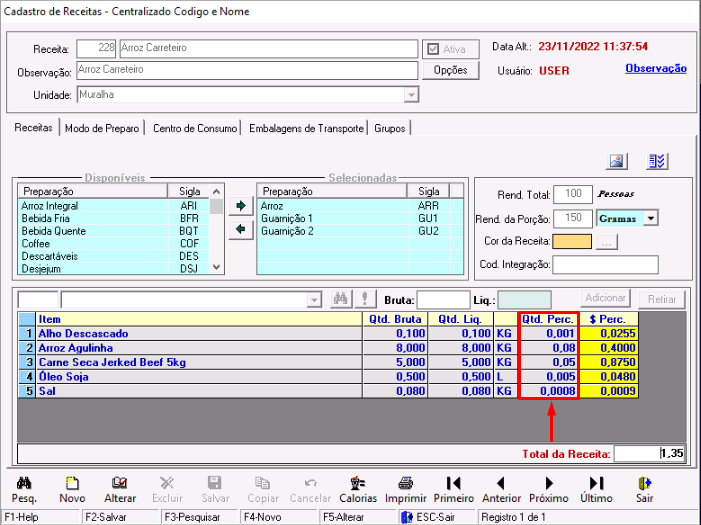
Task: Click the Sair exit icon
Action: [644, 483]
